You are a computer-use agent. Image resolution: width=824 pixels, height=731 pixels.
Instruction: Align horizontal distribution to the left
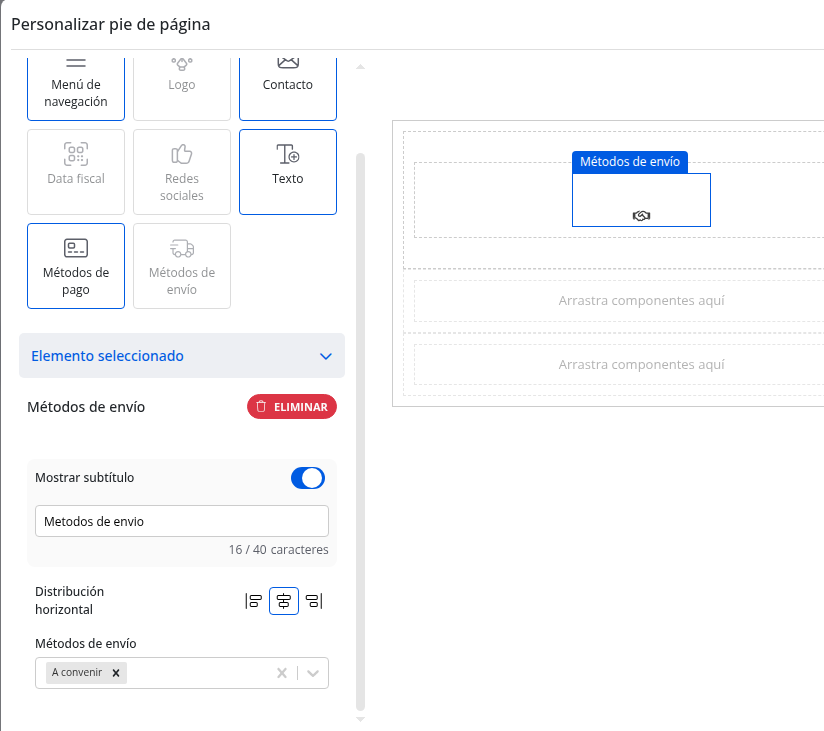point(254,601)
